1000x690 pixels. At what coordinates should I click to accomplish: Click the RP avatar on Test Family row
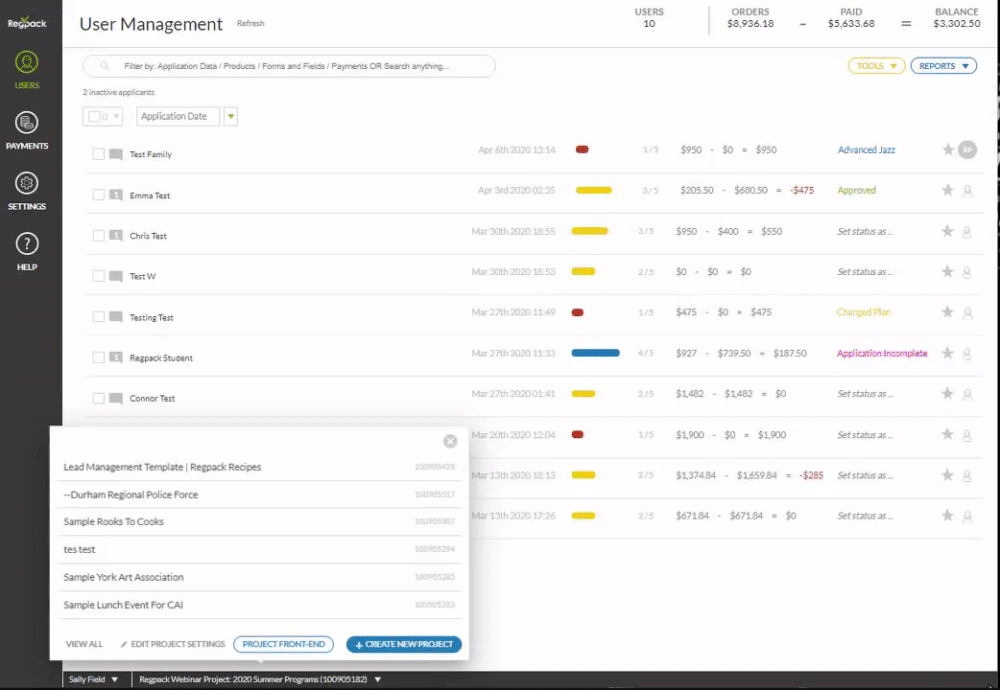(967, 150)
